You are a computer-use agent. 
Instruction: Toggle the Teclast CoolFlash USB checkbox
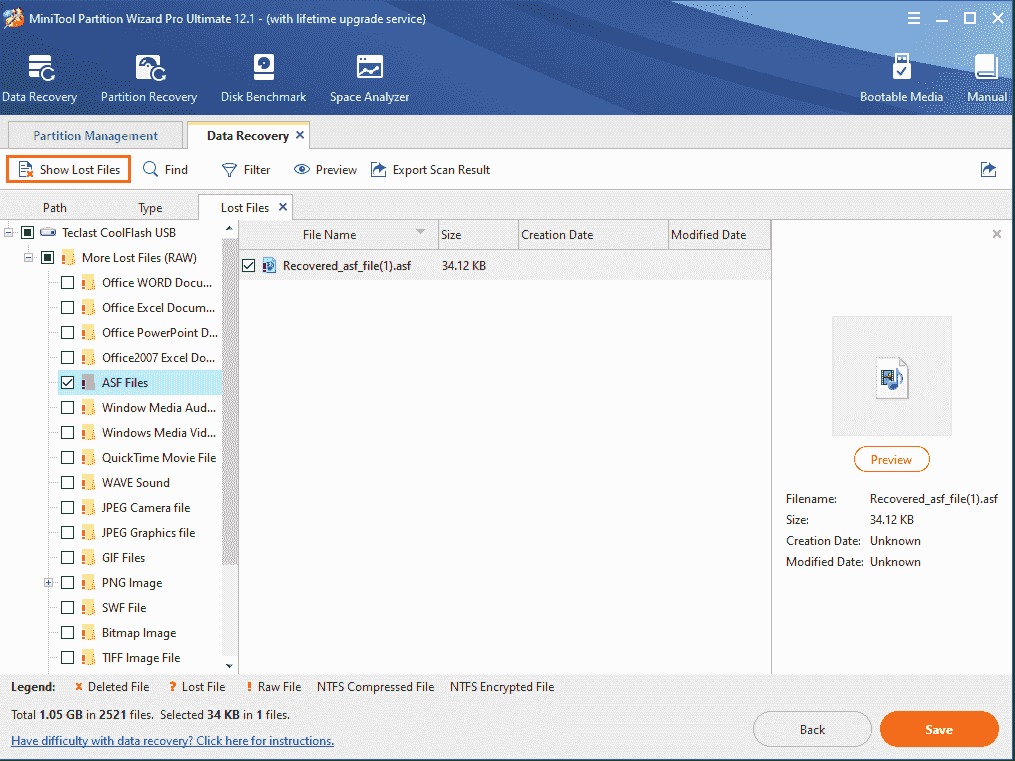coord(27,232)
